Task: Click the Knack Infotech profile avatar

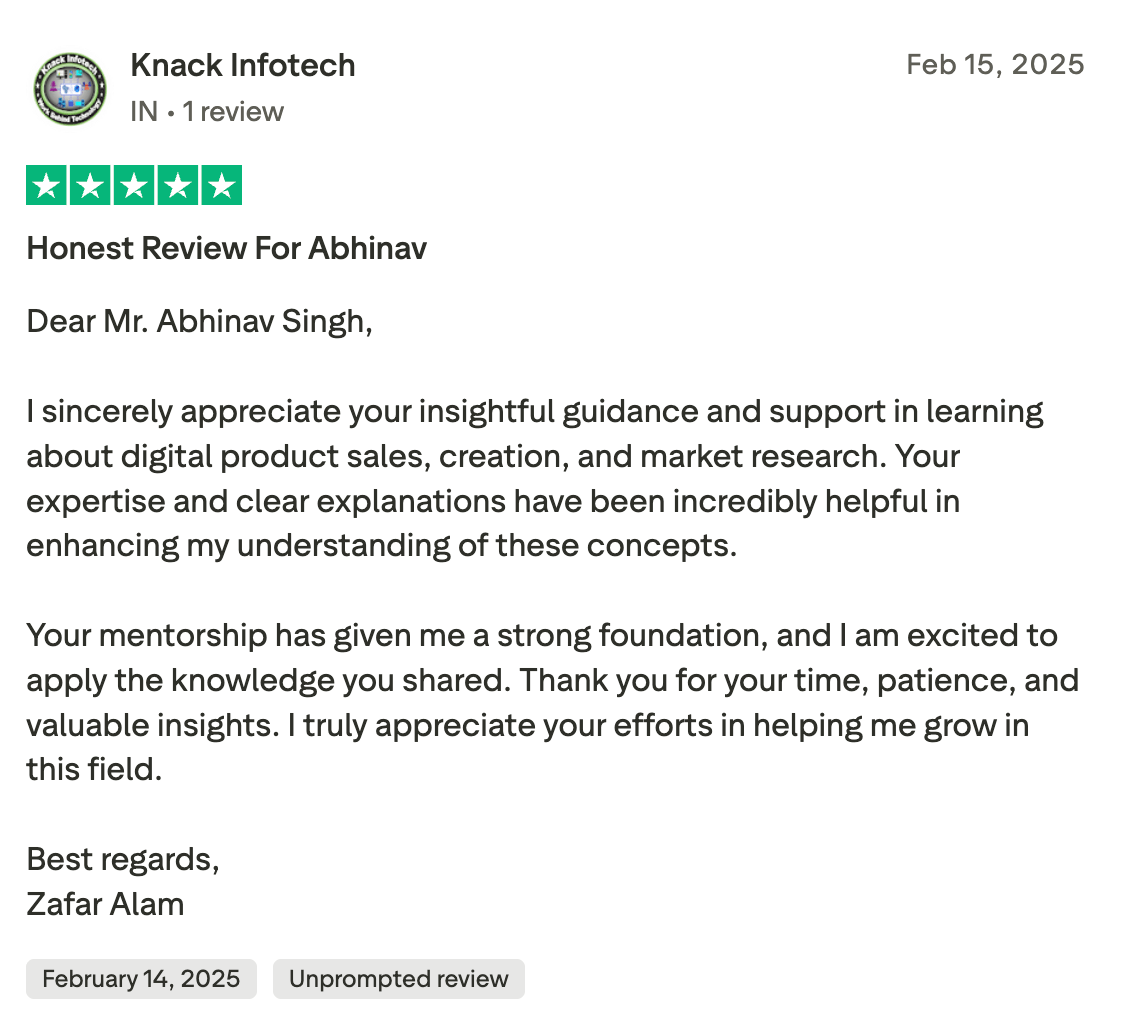Action: click(x=69, y=88)
